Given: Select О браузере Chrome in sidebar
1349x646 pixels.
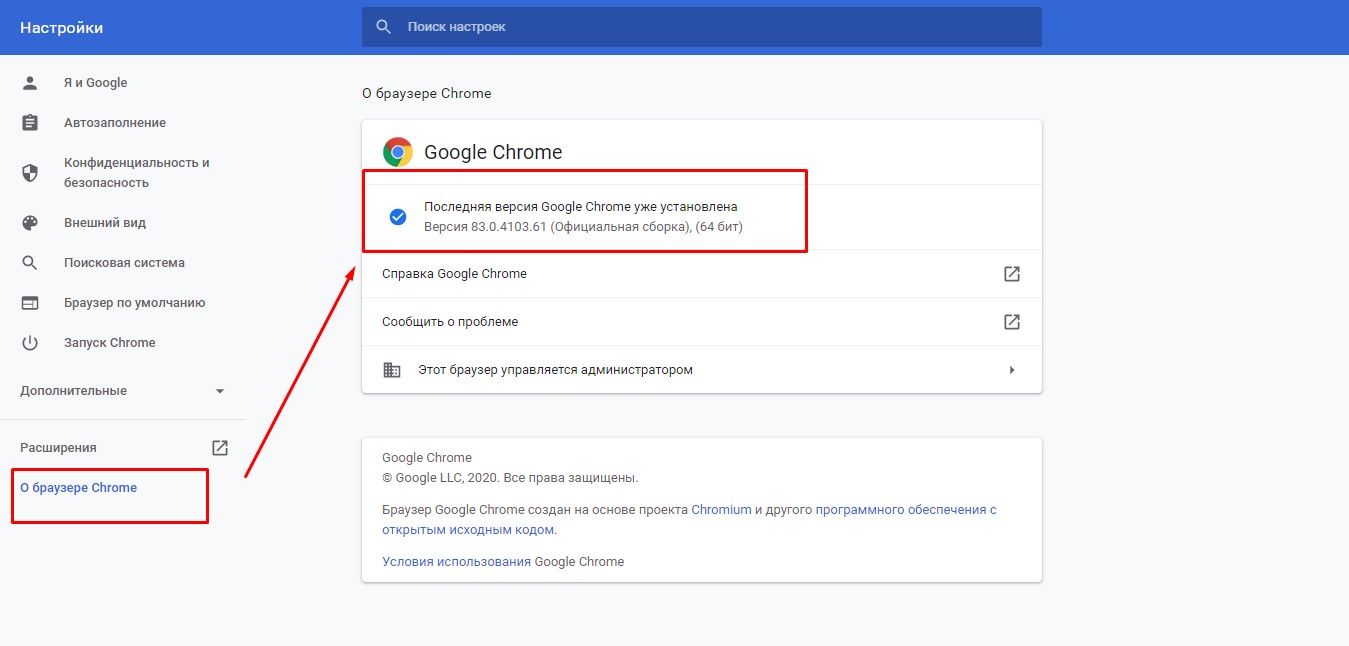Looking at the screenshot, I should tap(79, 488).
